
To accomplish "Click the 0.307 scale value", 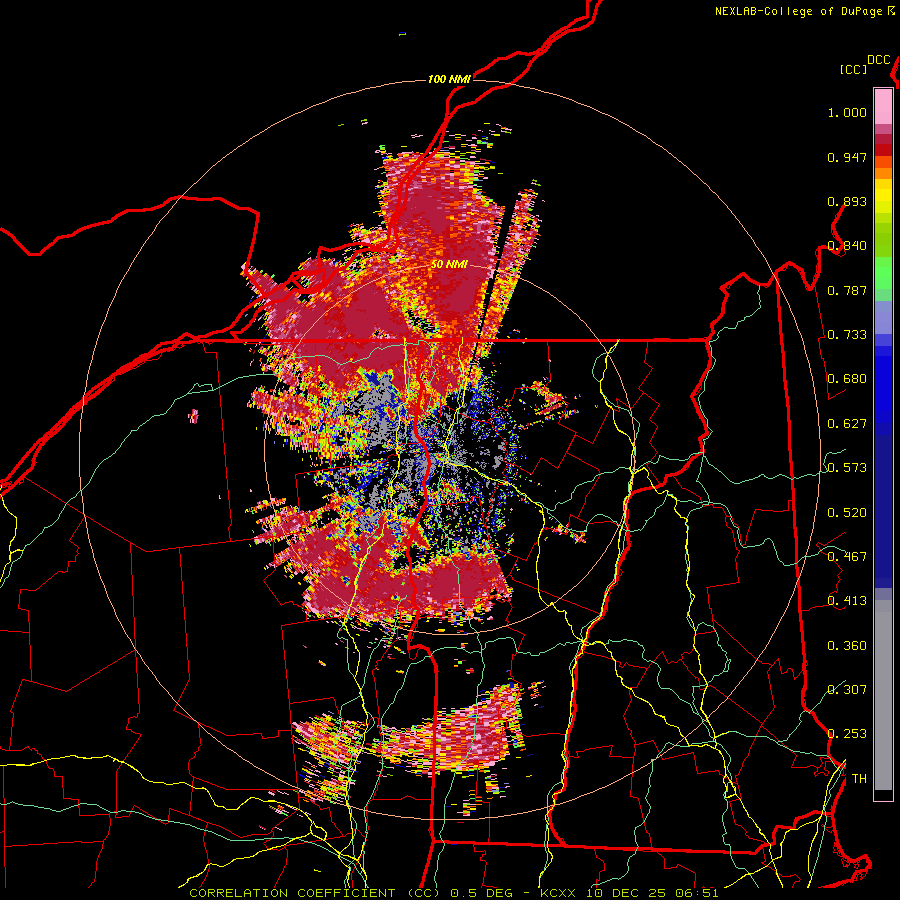I will (x=847, y=690).
